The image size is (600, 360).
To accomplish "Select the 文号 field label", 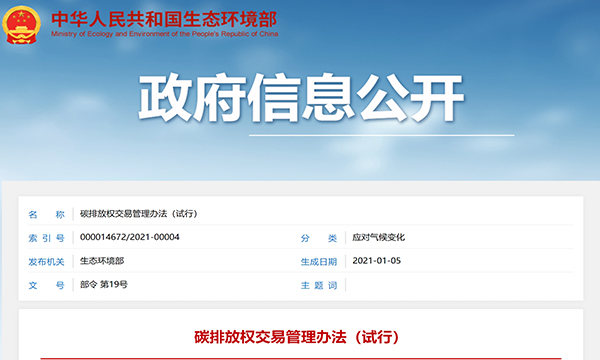I will coord(46,285).
